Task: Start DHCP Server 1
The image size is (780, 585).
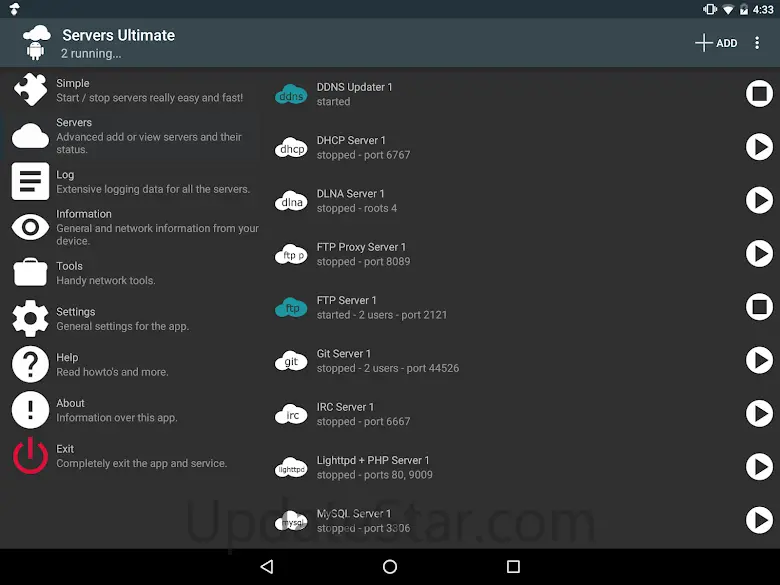Action: point(759,147)
